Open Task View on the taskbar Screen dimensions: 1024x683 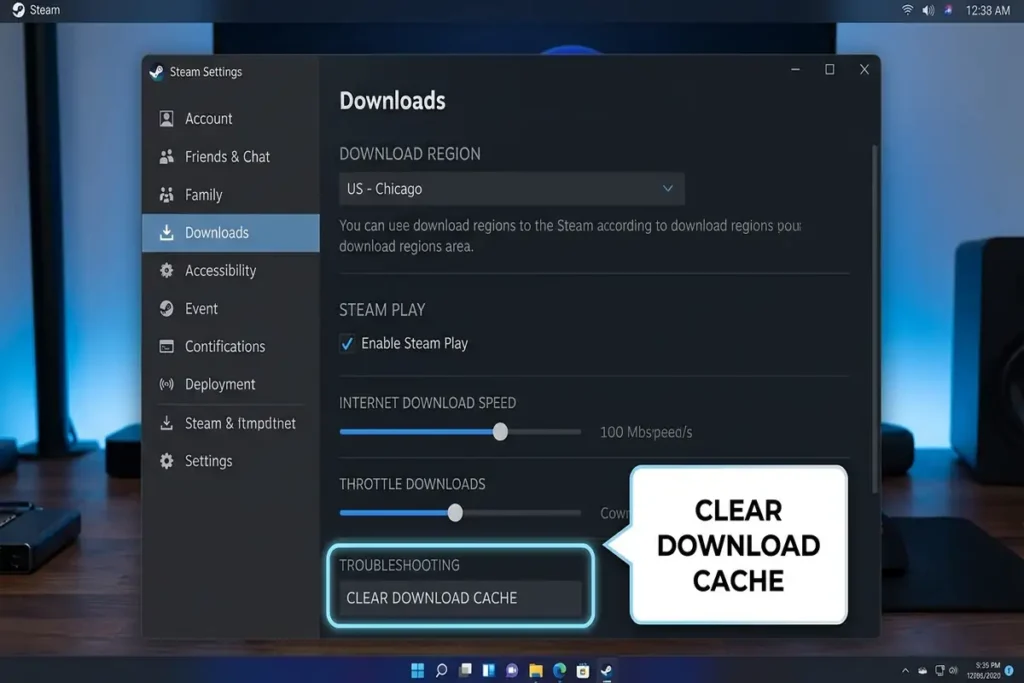(x=465, y=670)
